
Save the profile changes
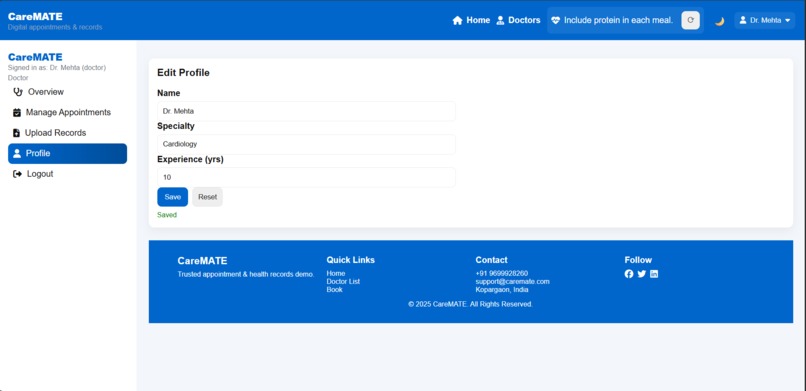[173, 197]
